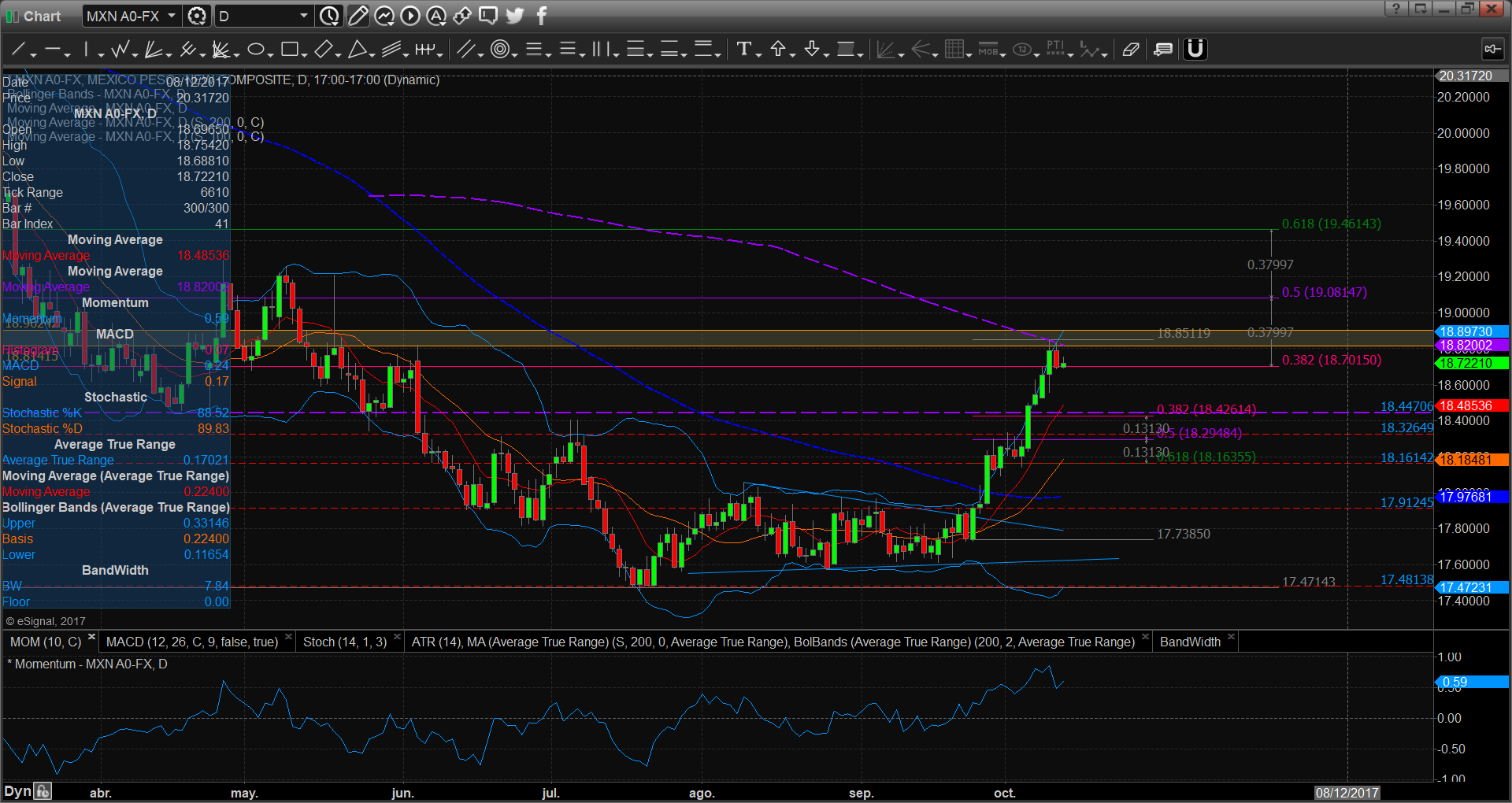Select the Fibonacci circles tool
This screenshot has width=1512, height=803.
click(x=499, y=50)
